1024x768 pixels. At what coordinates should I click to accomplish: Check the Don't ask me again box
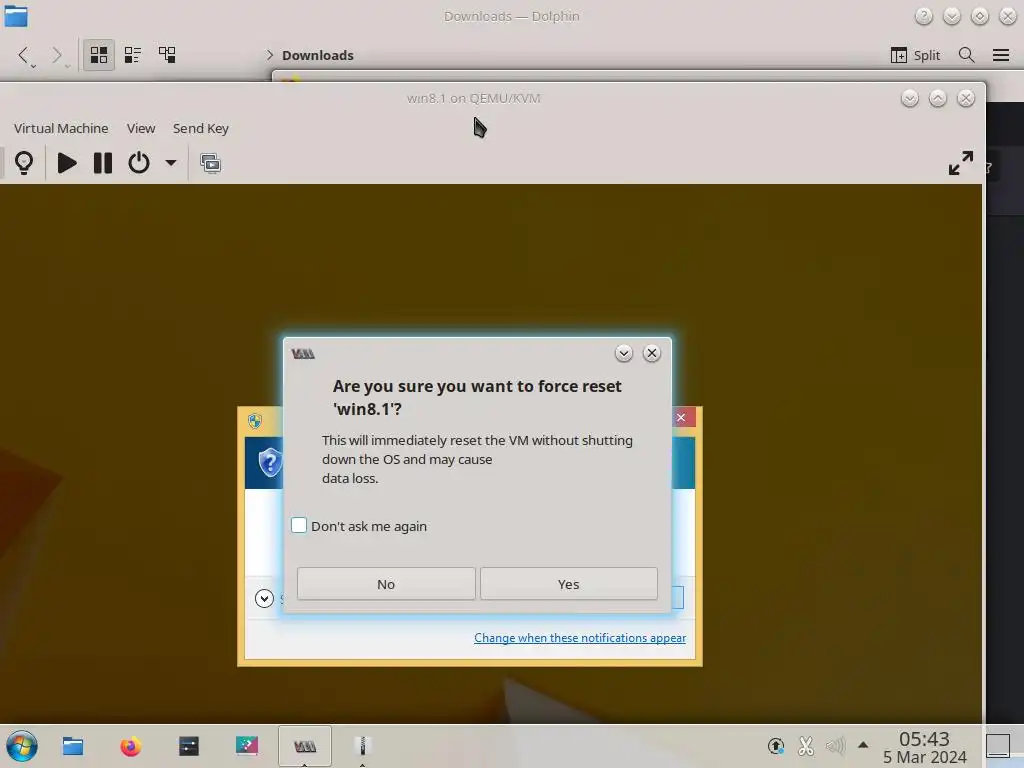coord(298,525)
